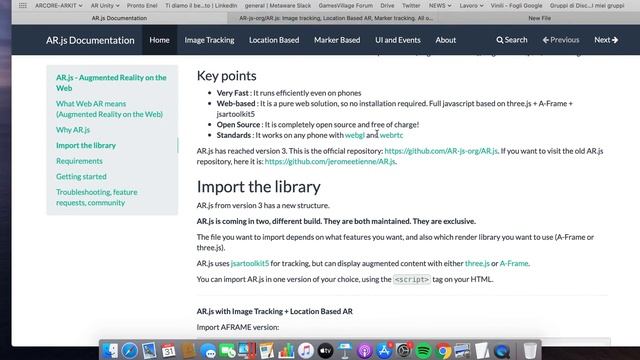The height and width of the screenshot is (360, 640).
Task: Open Image Tracking in navbar
Action: coord(209,40)
